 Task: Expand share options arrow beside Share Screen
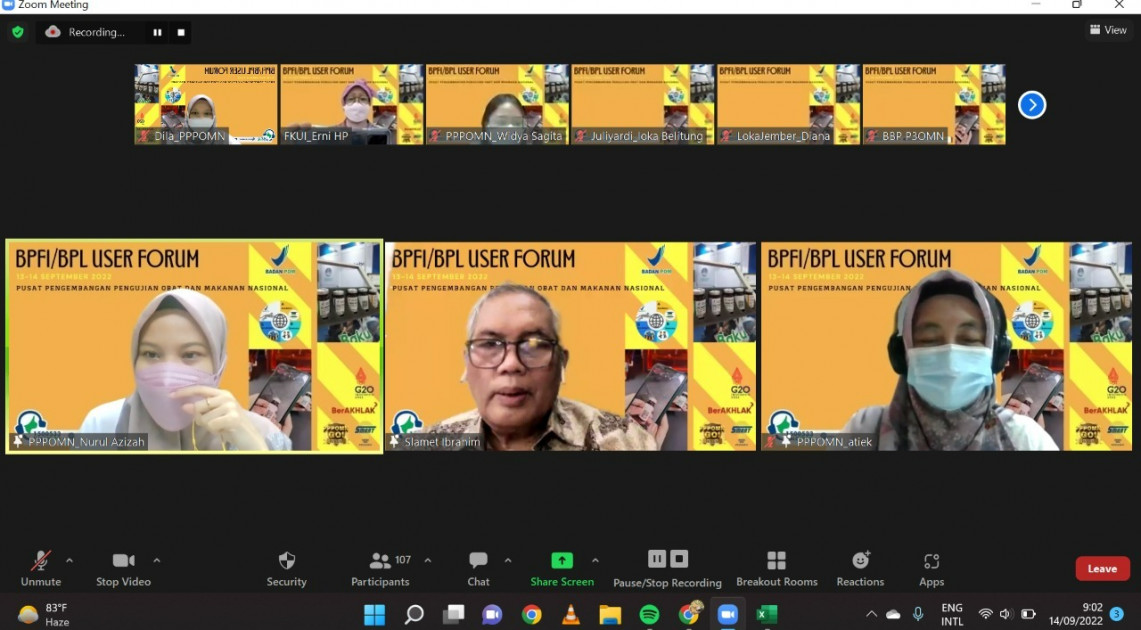pos(595,560)
